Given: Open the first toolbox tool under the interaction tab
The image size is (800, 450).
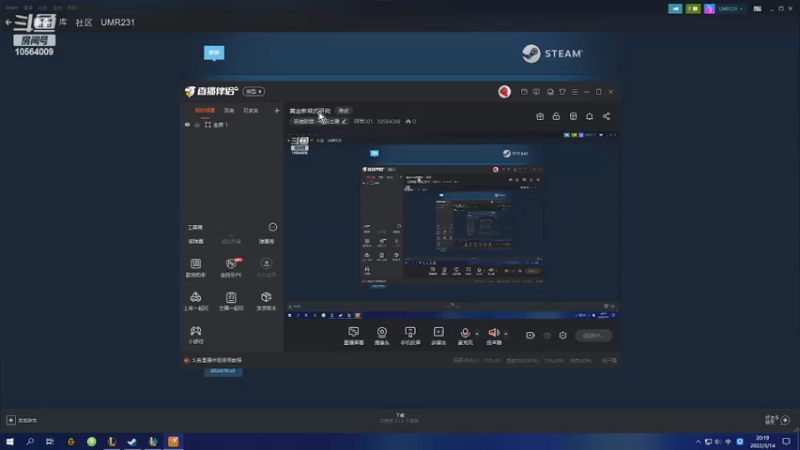Looking at the screenshot, I should [x=196, y=267].
